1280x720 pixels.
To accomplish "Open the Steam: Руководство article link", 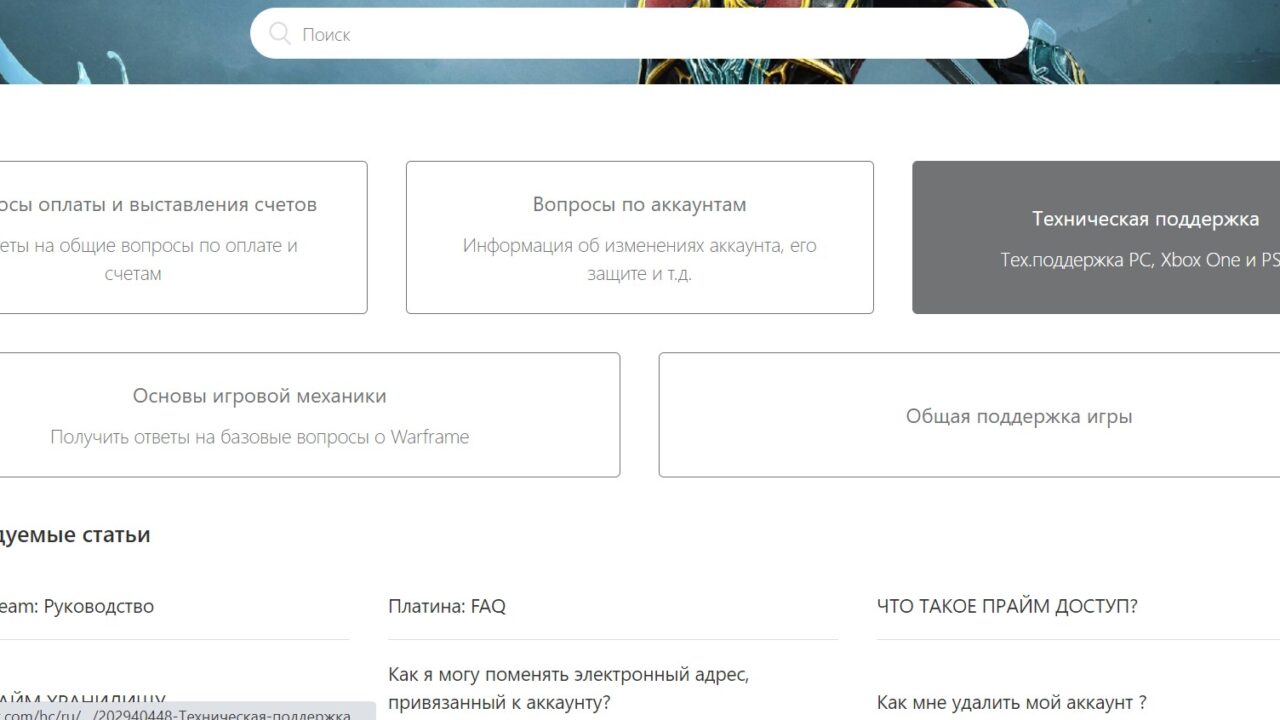I will (77, 606).
